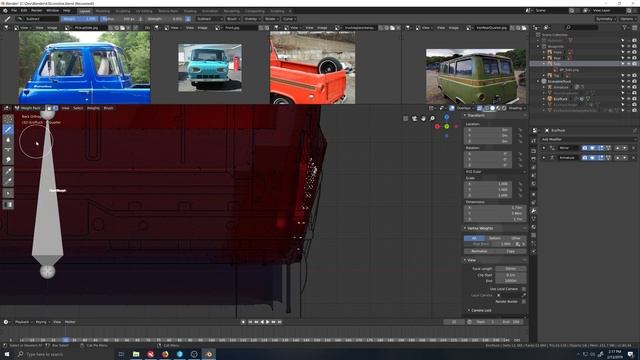Select the Blur weight tool
Image resolution: width=640 pixels, height=360 pixels.
(8, 140)
